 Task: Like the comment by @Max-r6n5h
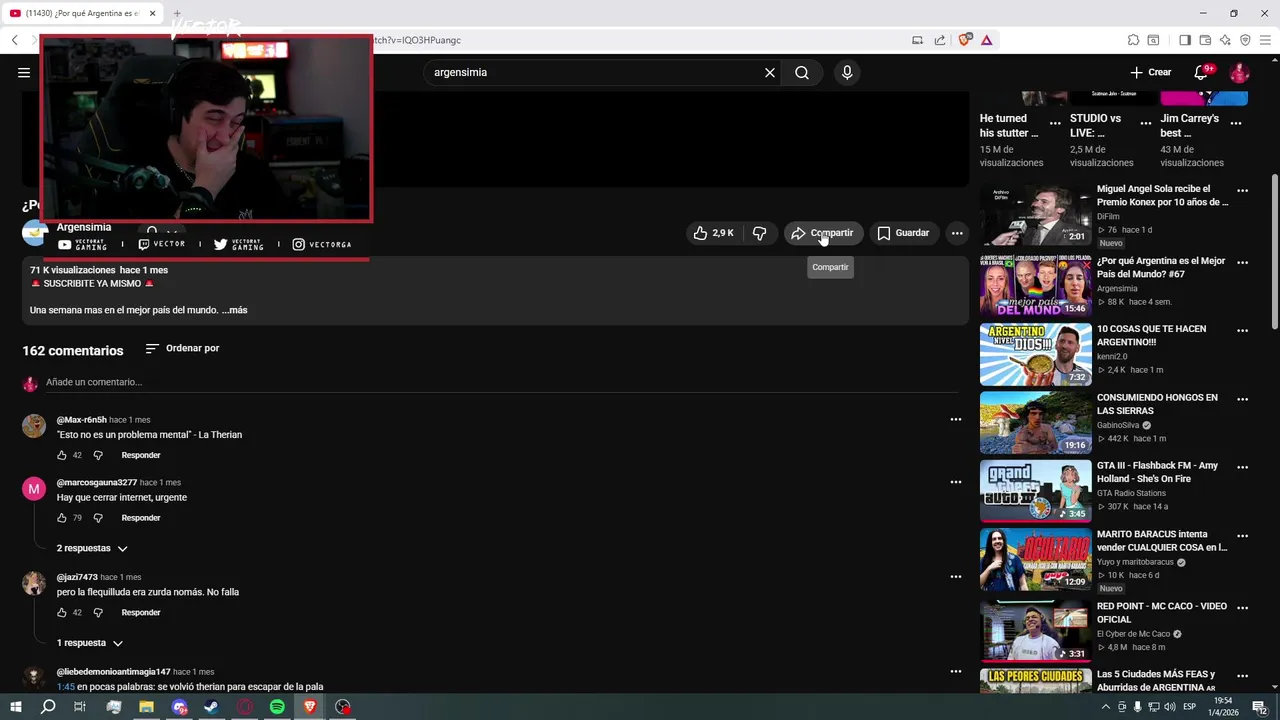62,455
